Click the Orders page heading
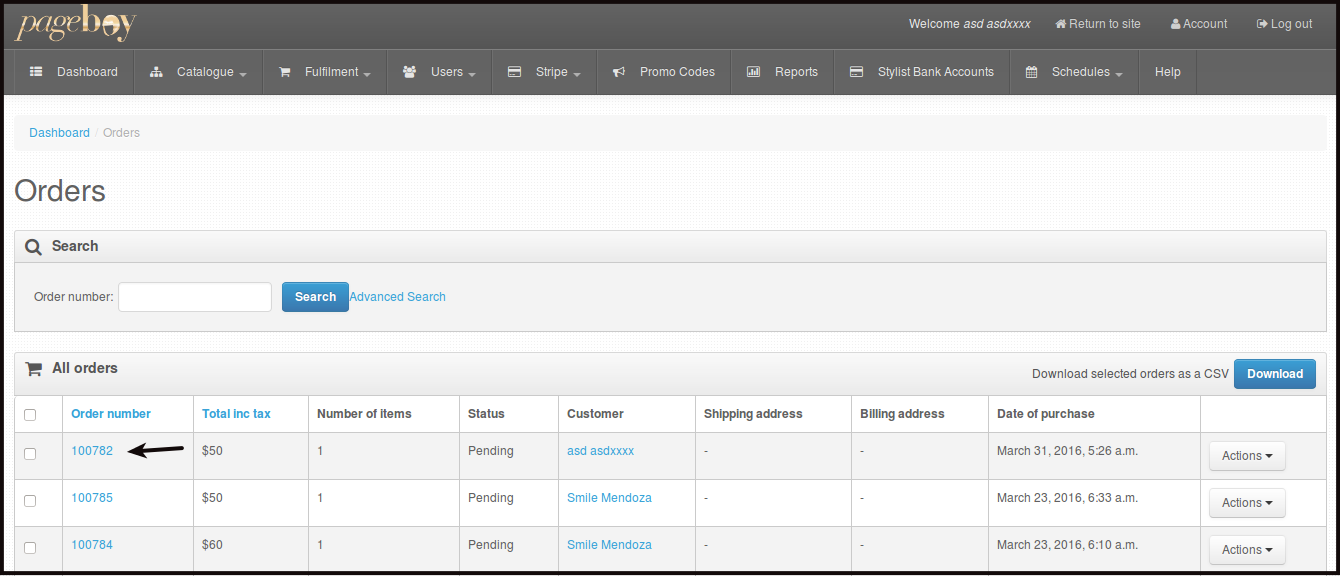Screen dimensions: 1340x576 point(60,191)
